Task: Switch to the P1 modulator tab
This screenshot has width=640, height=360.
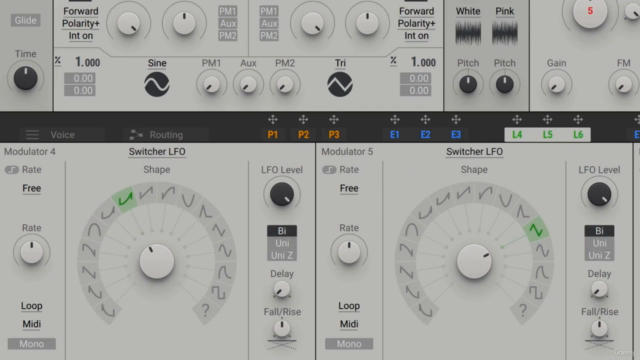Action: [273, 135]
